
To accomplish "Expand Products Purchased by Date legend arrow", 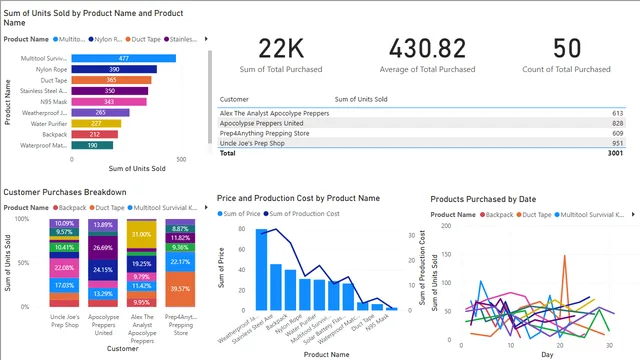I will tap(633, 214).
